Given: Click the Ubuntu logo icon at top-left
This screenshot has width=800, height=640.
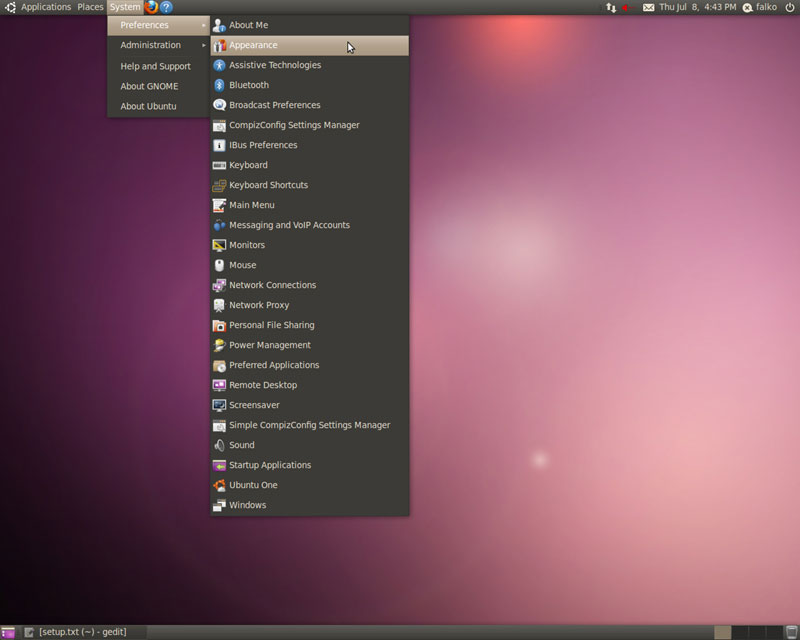Looking at the screenshot, I should coord(9,7).
